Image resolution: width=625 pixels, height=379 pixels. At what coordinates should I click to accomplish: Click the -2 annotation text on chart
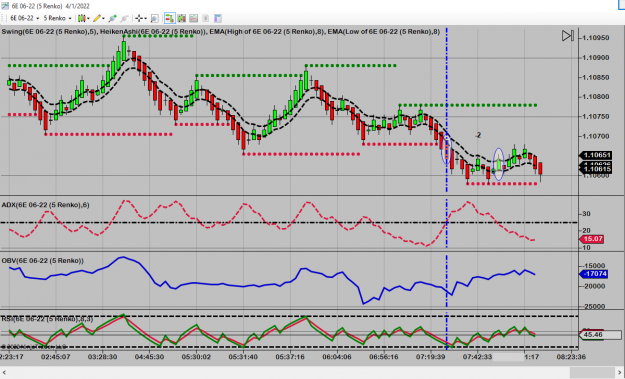pos(478,135)
